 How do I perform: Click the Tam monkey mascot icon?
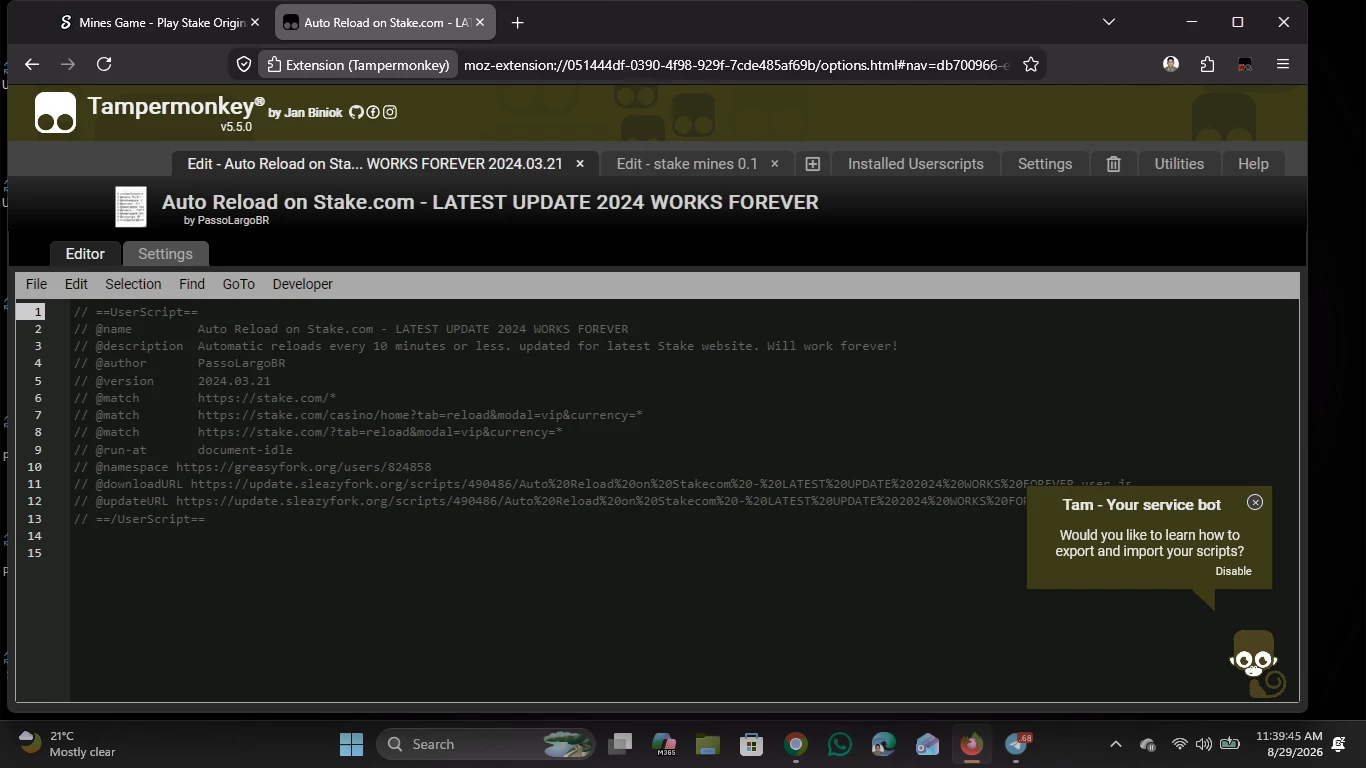pyautogui.click(x=1256, y=663)
